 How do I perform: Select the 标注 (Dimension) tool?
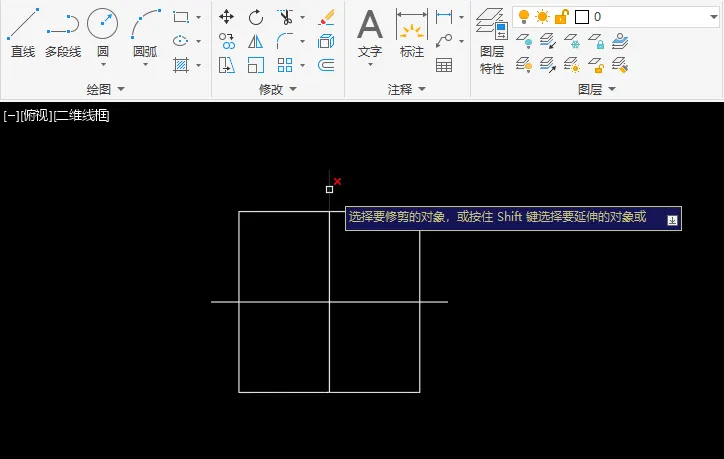pyautogui.click(x=411, y=32)
